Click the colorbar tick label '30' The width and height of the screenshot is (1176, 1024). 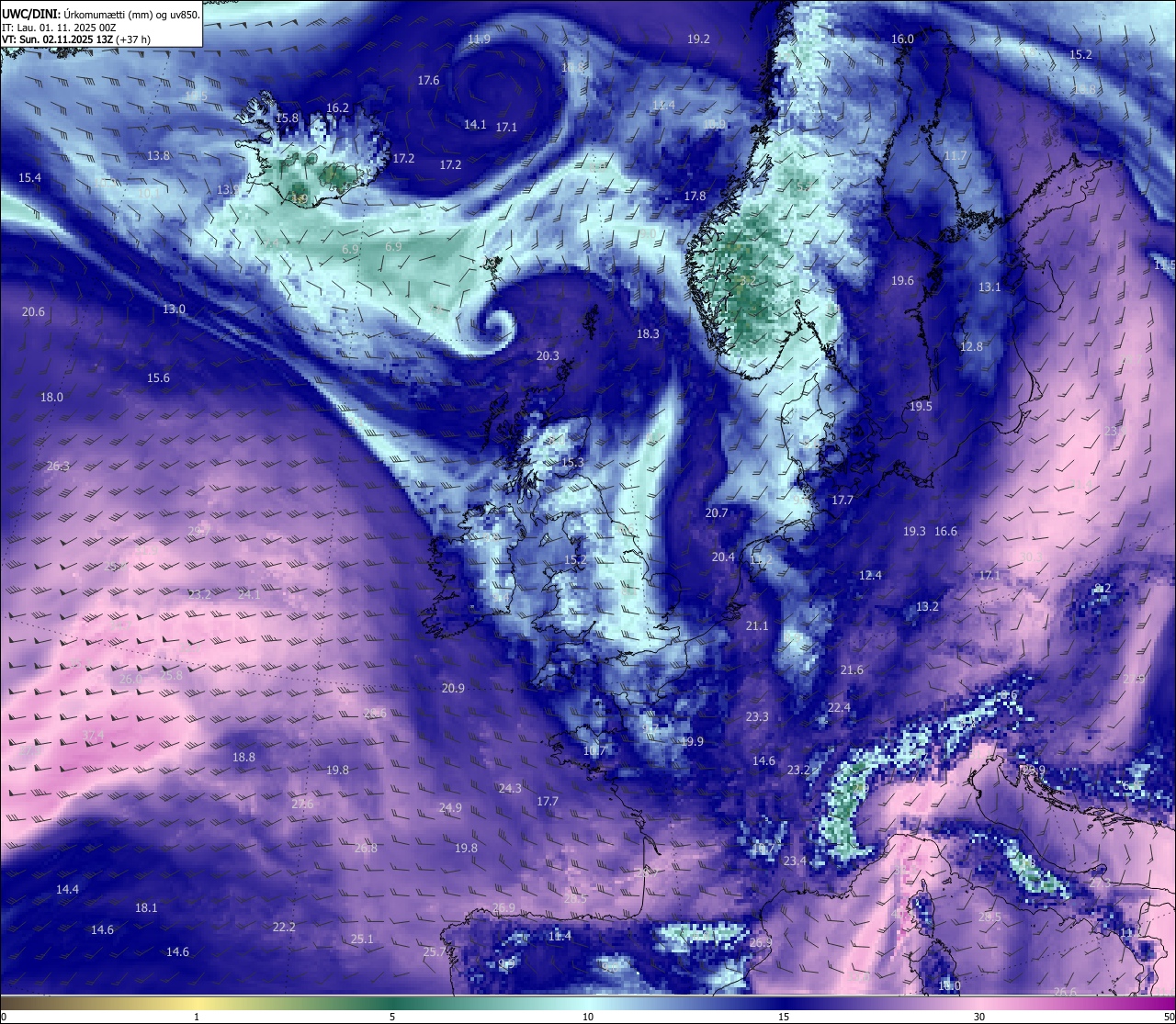(979, 1017)
